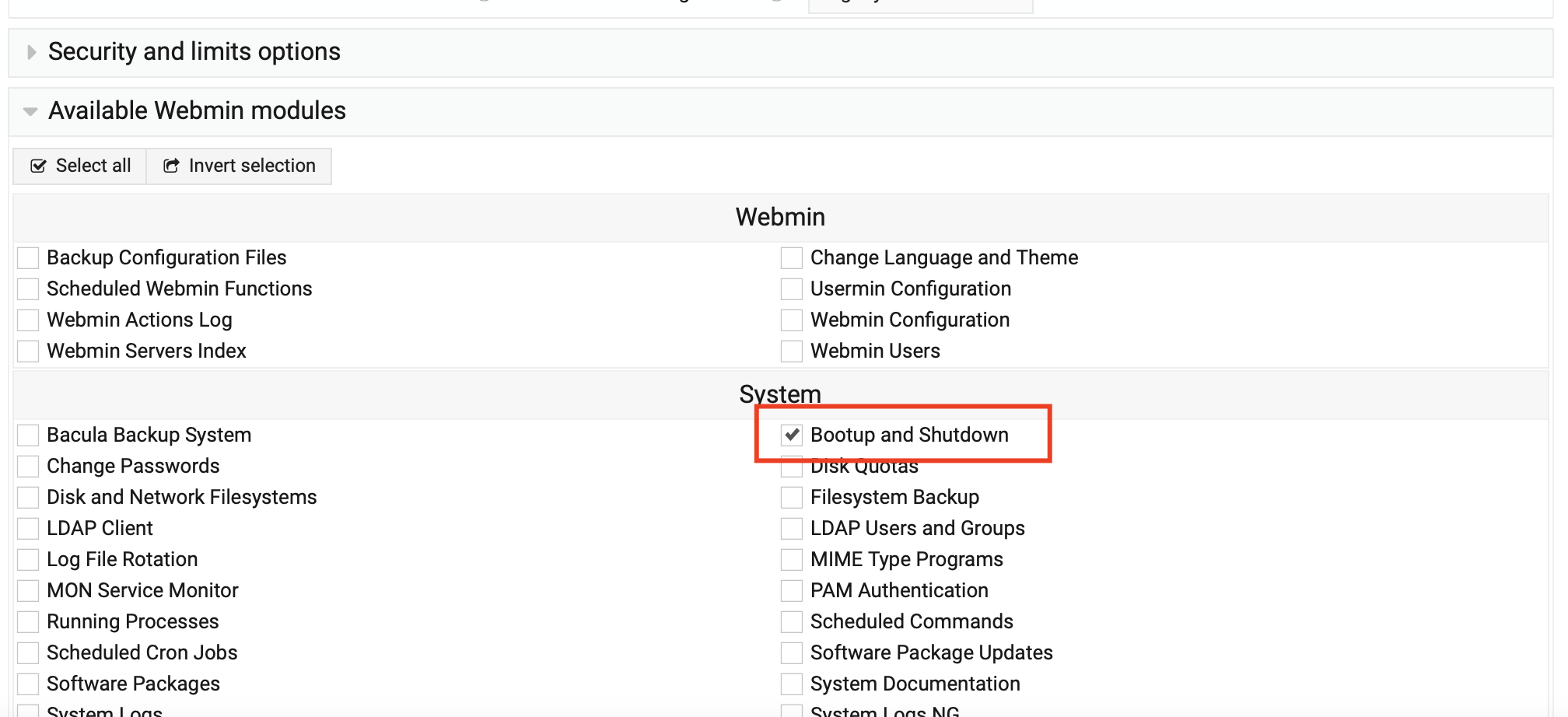Image resolution: width=1568 pixels, height=717 pixels.
Task: Tick the Software Packages checkbox
Action: [28, 684]
